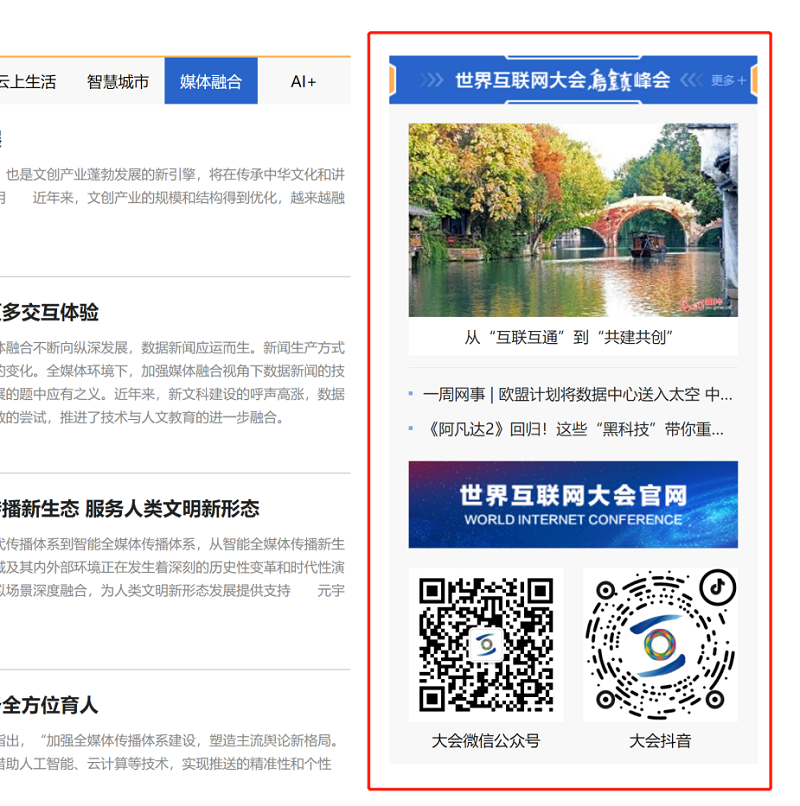Open the 世界互联网大会乌镇峰会 header title
This screenshot has height=806, width=800.
pyautogui.click(x=562, y=80)
